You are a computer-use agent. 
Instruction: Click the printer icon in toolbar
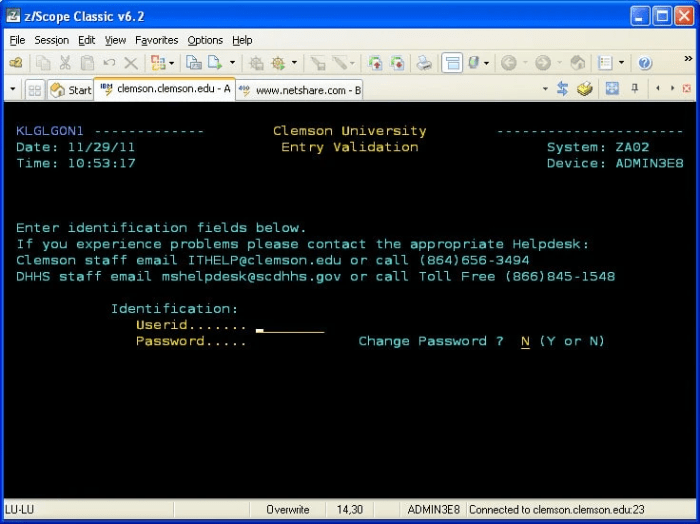point(424,63)
